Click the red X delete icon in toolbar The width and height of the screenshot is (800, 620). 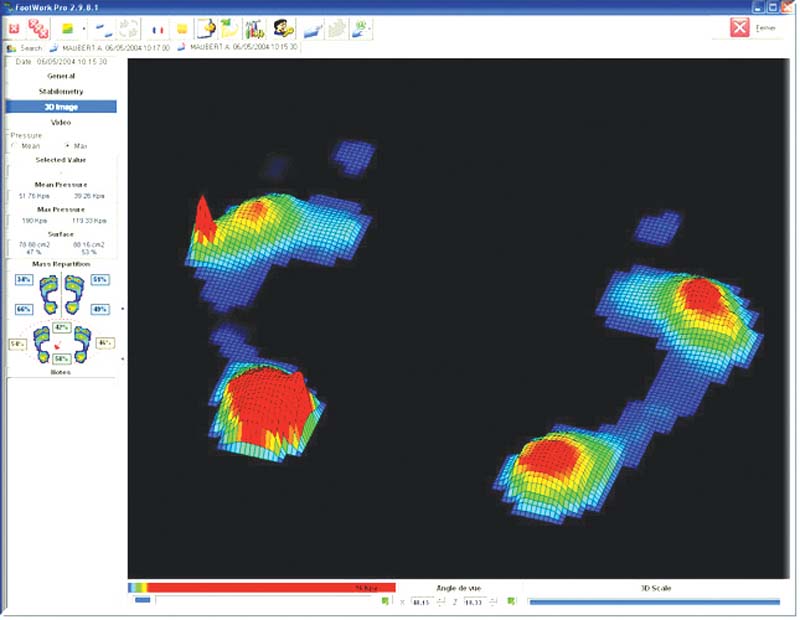click(x=14, y=29)
